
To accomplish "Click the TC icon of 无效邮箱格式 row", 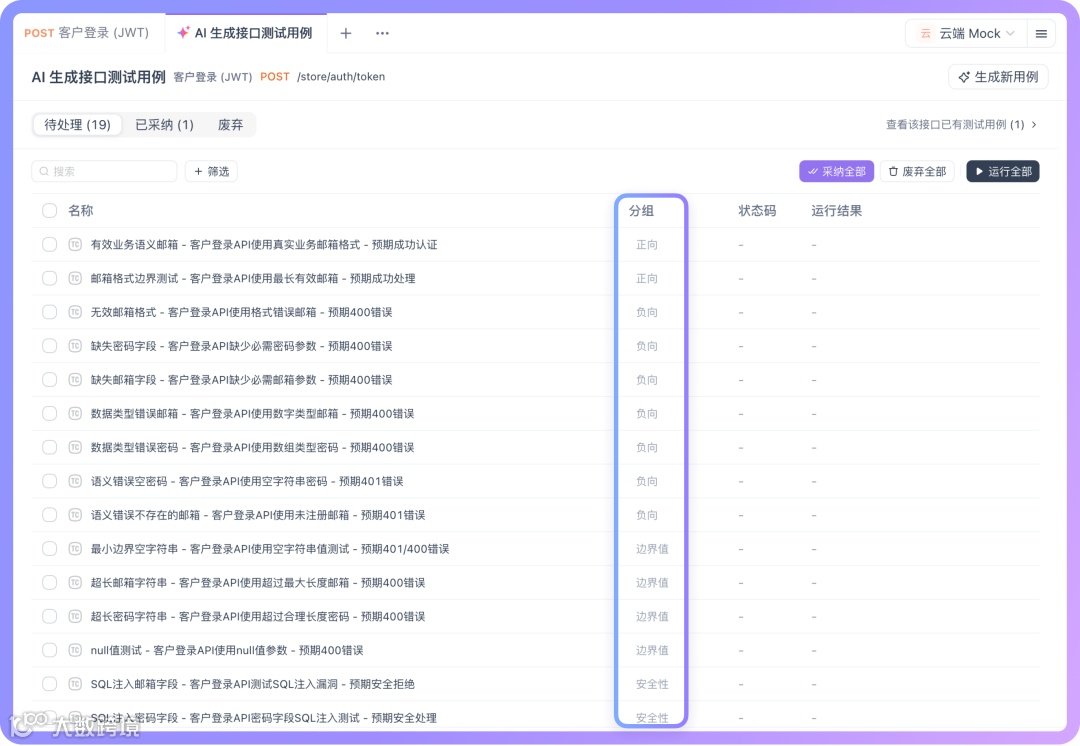I will [x=75, y=312].
